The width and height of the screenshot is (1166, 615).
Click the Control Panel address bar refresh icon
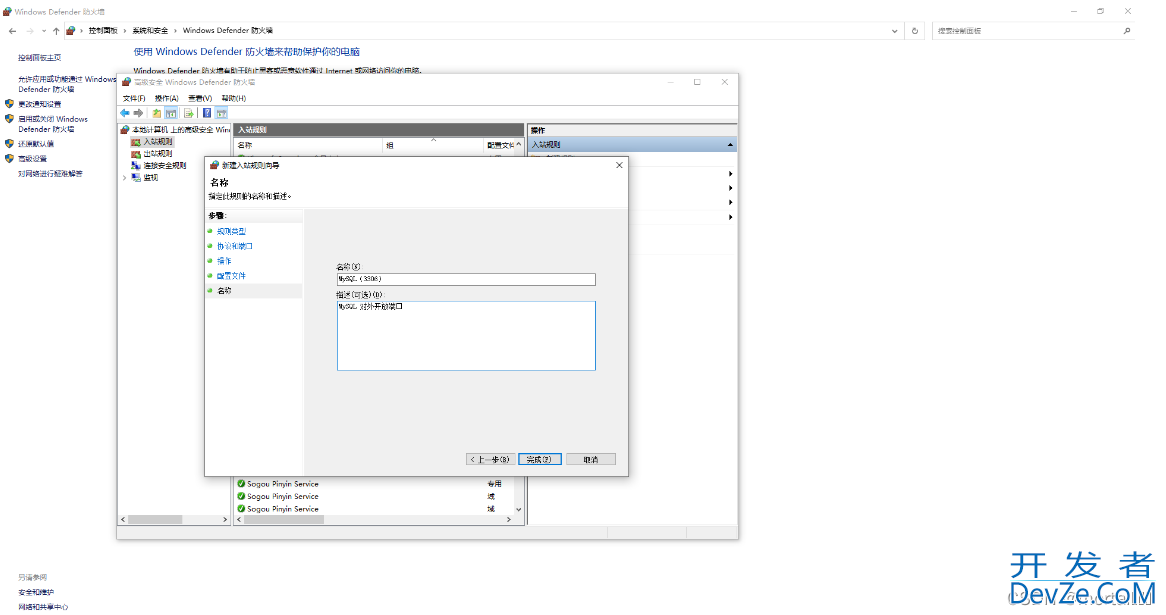click(x=915, y=30)
